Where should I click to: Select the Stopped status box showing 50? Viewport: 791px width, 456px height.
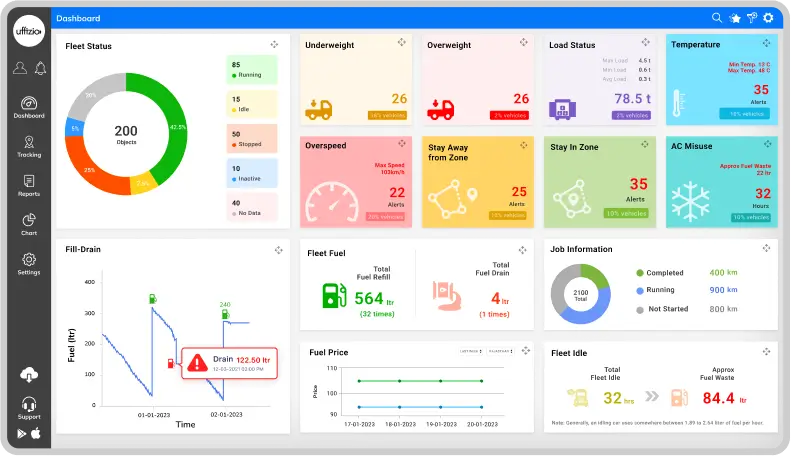coord(251,138)
